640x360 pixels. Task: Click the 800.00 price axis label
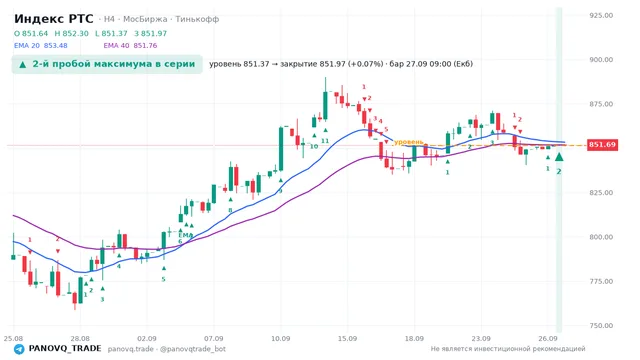(x=601, y=237)
